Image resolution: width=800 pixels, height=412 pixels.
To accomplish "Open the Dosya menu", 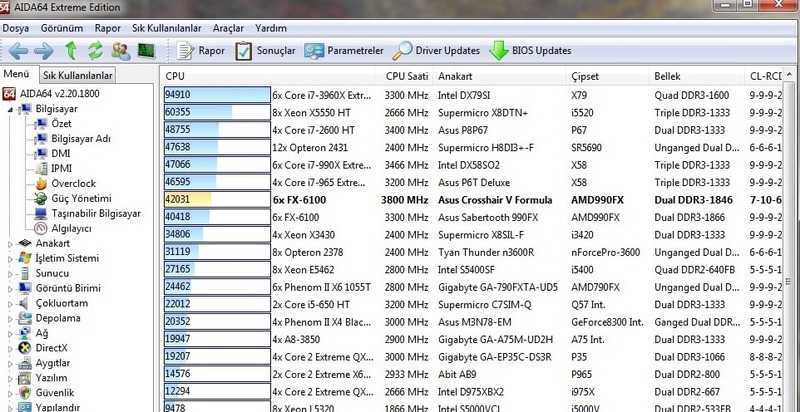I will point(16,28).
